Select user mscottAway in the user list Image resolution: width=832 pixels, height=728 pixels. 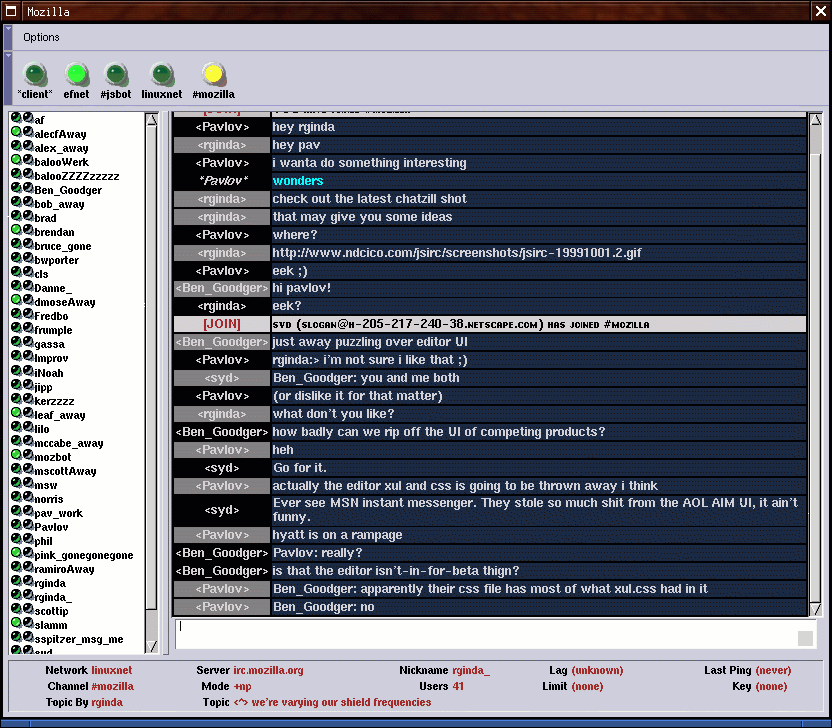65,471
